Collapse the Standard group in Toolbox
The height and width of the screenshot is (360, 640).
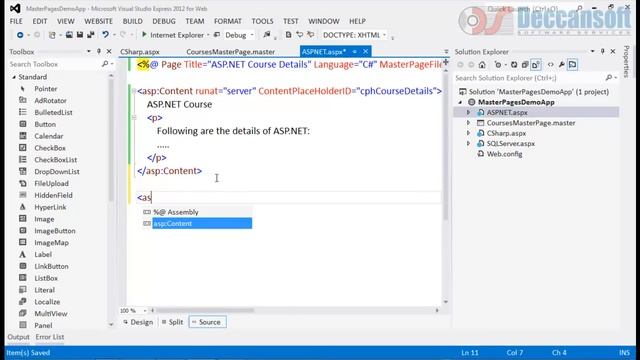[14, 77]
